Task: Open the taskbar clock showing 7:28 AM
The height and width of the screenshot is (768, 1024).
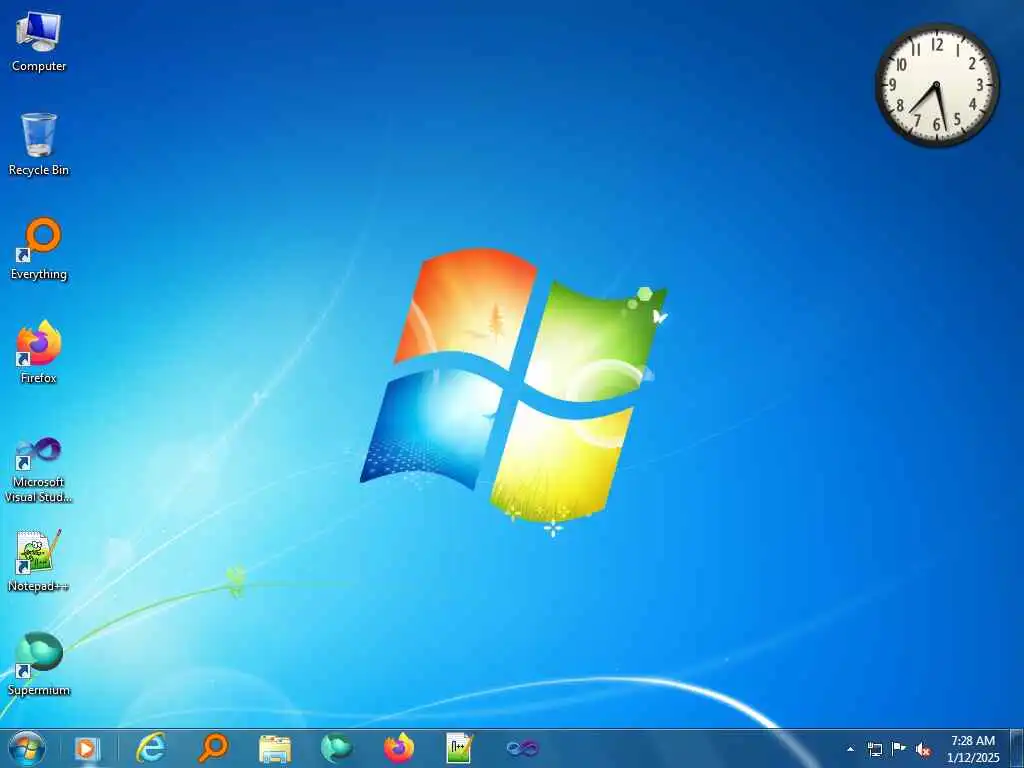Action: [973, 749]
